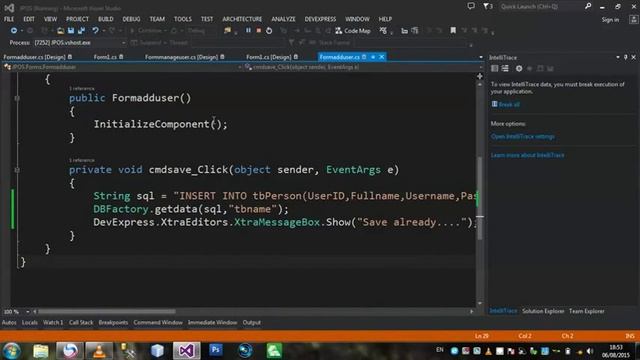Image resolution: width=640 pixels, height=360 pixels.
Task: Open the Call Stack tab
Action: pos(81,322)
